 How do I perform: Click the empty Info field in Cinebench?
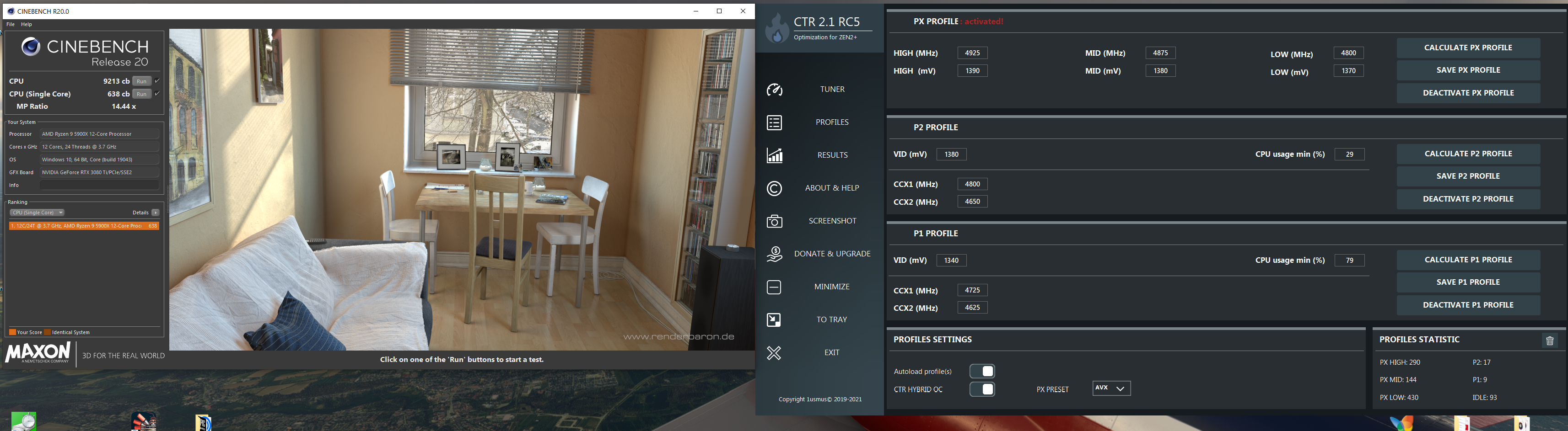point(99,185)
